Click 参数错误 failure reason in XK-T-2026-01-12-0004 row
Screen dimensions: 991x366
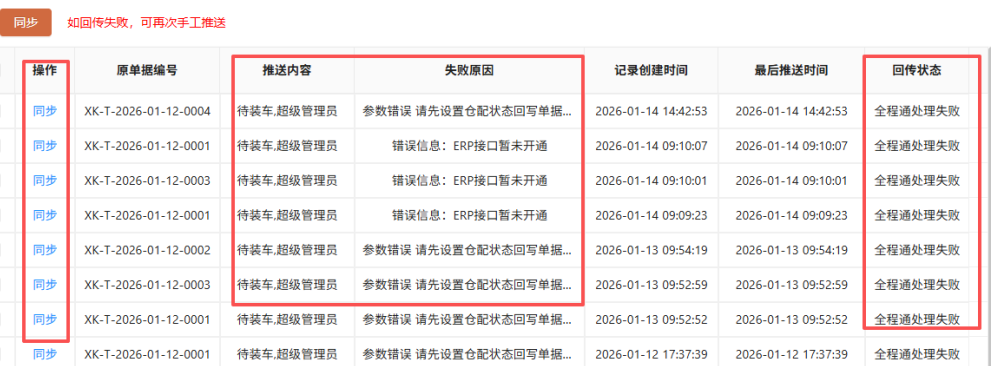(468, 112)
